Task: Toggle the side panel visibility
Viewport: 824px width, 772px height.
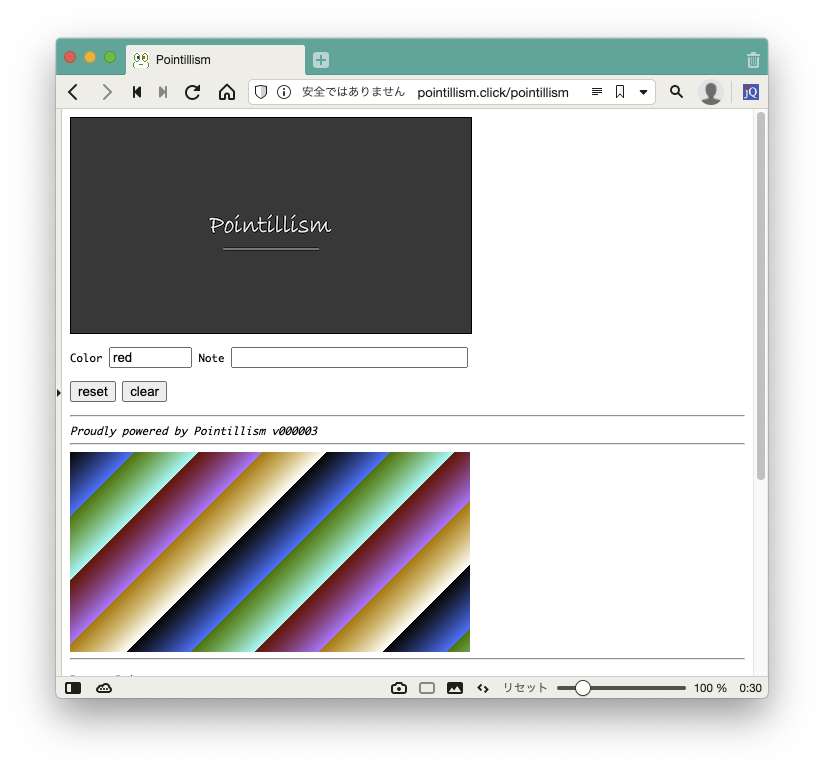Action: [73, 688]
